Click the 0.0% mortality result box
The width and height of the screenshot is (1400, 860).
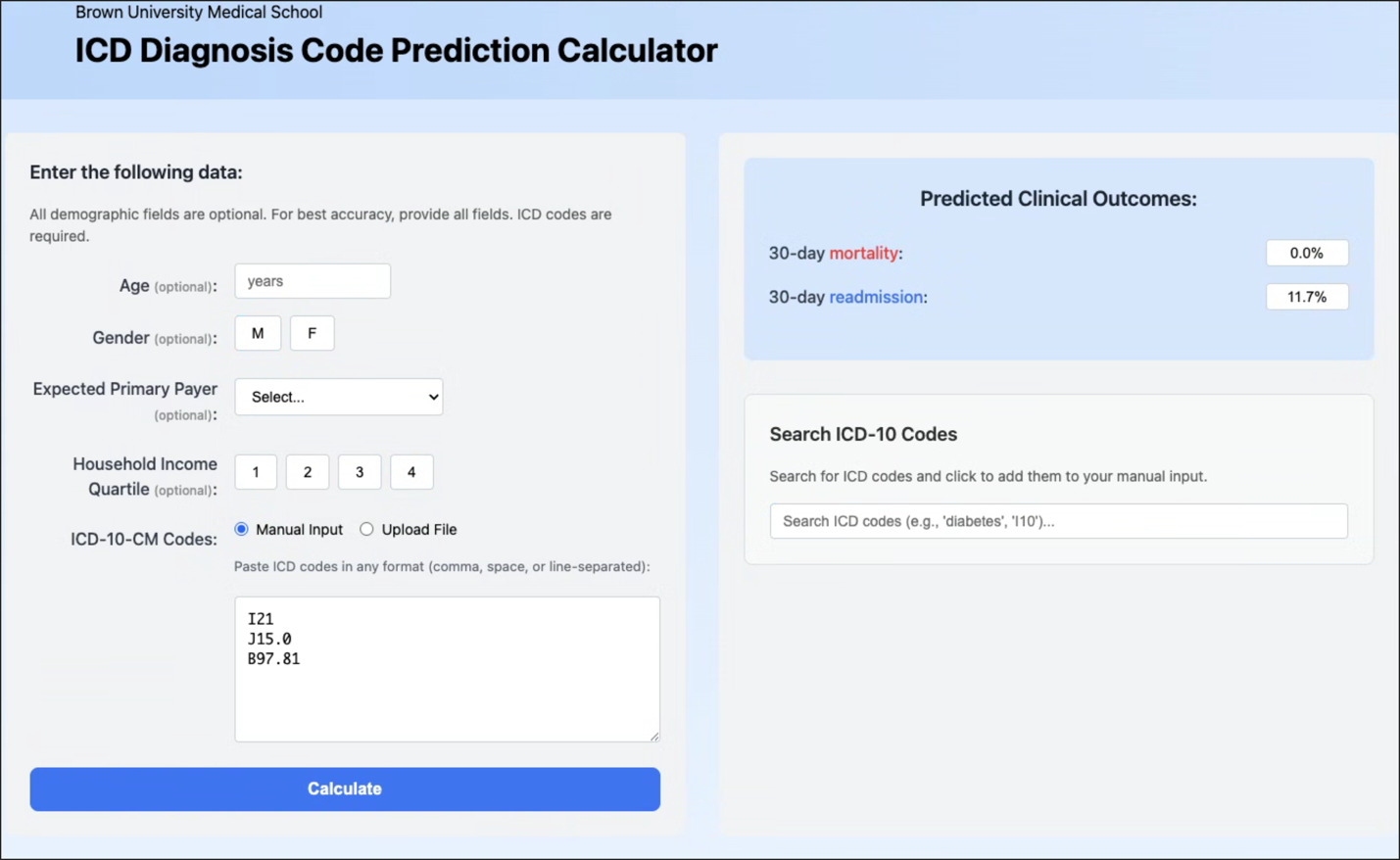1307,253
